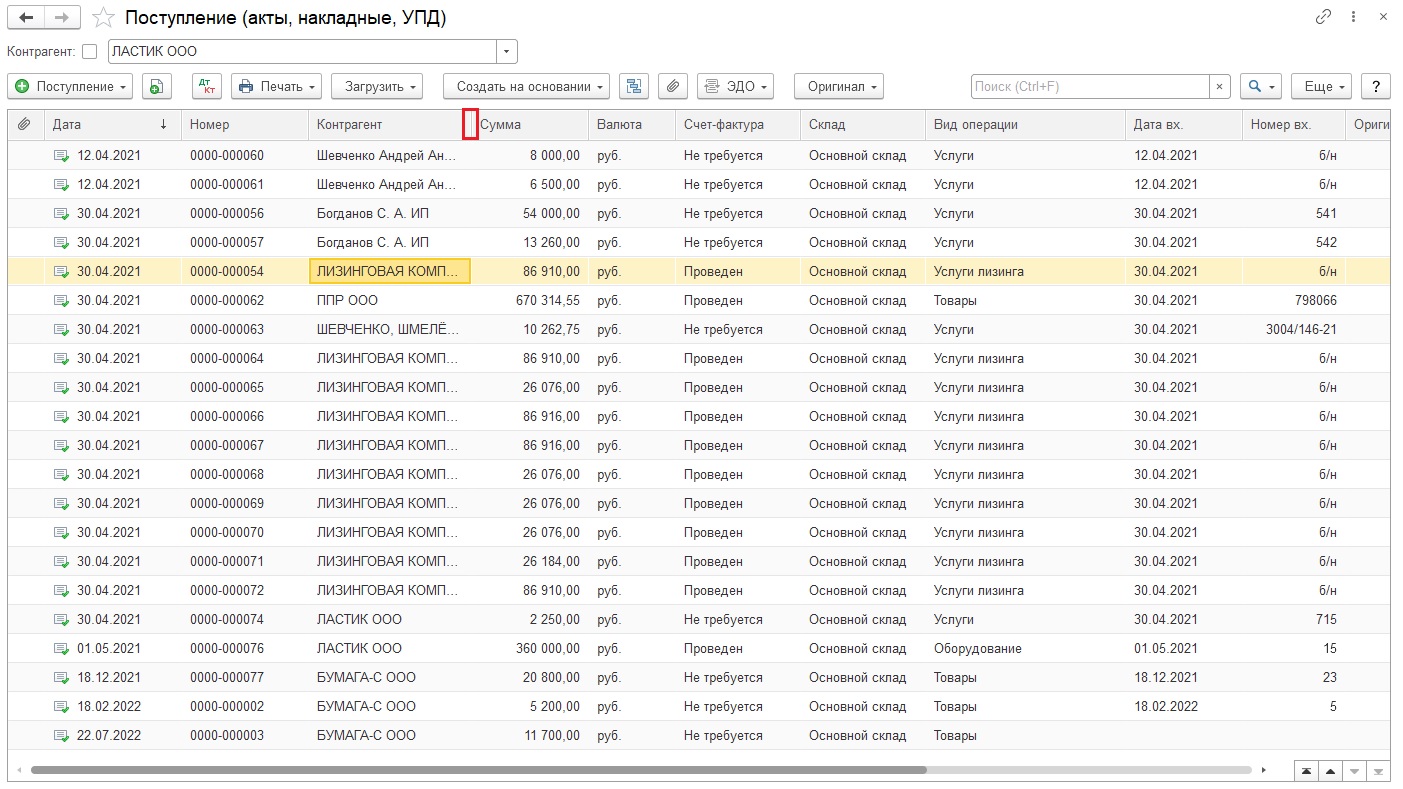This screenshot has height=789, width=1403.
Task: Click the Контрагент column header
Action: pyautogui.click(x=390, y=125)
